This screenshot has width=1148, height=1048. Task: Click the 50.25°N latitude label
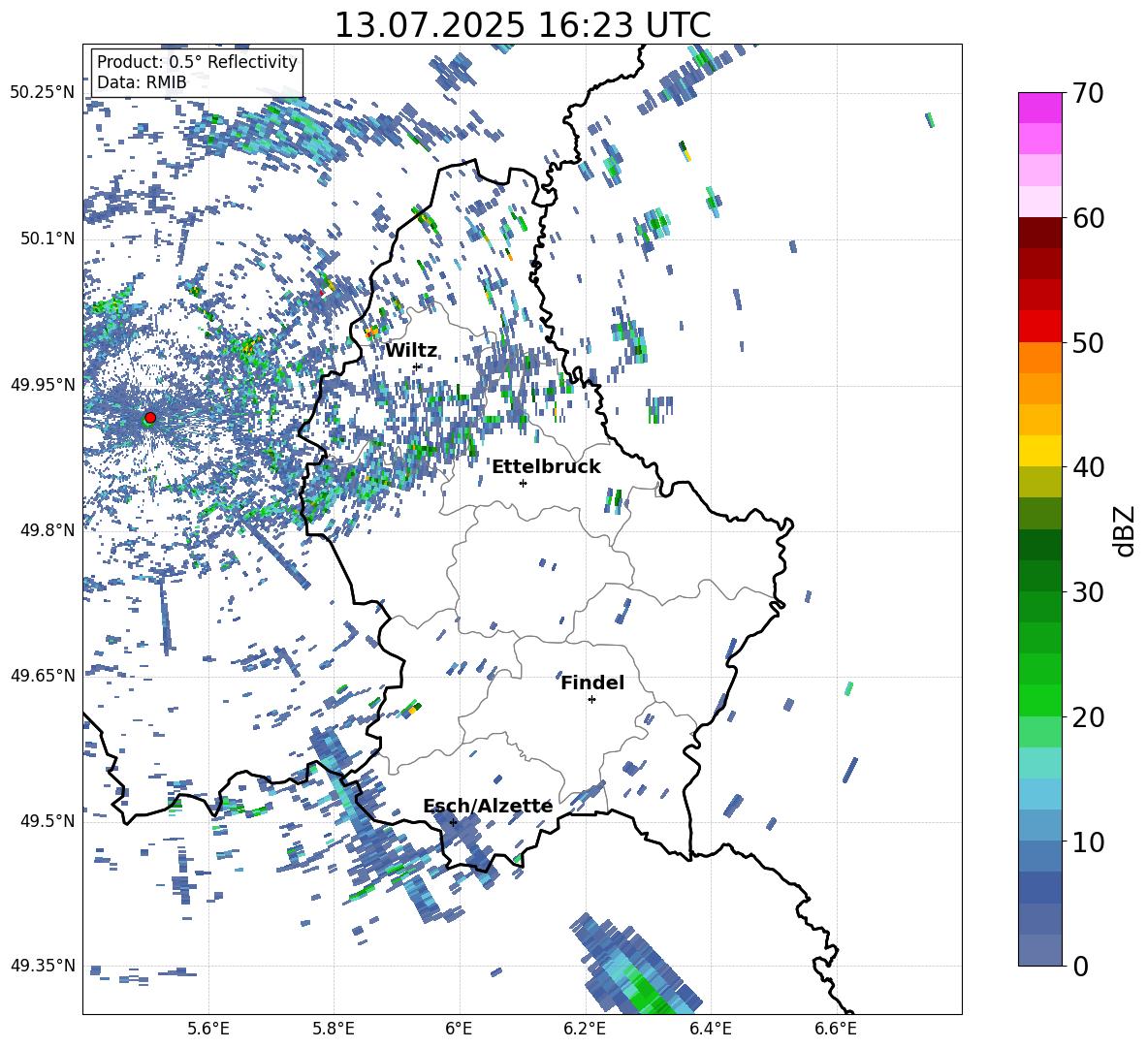click(x=43, y=93)
